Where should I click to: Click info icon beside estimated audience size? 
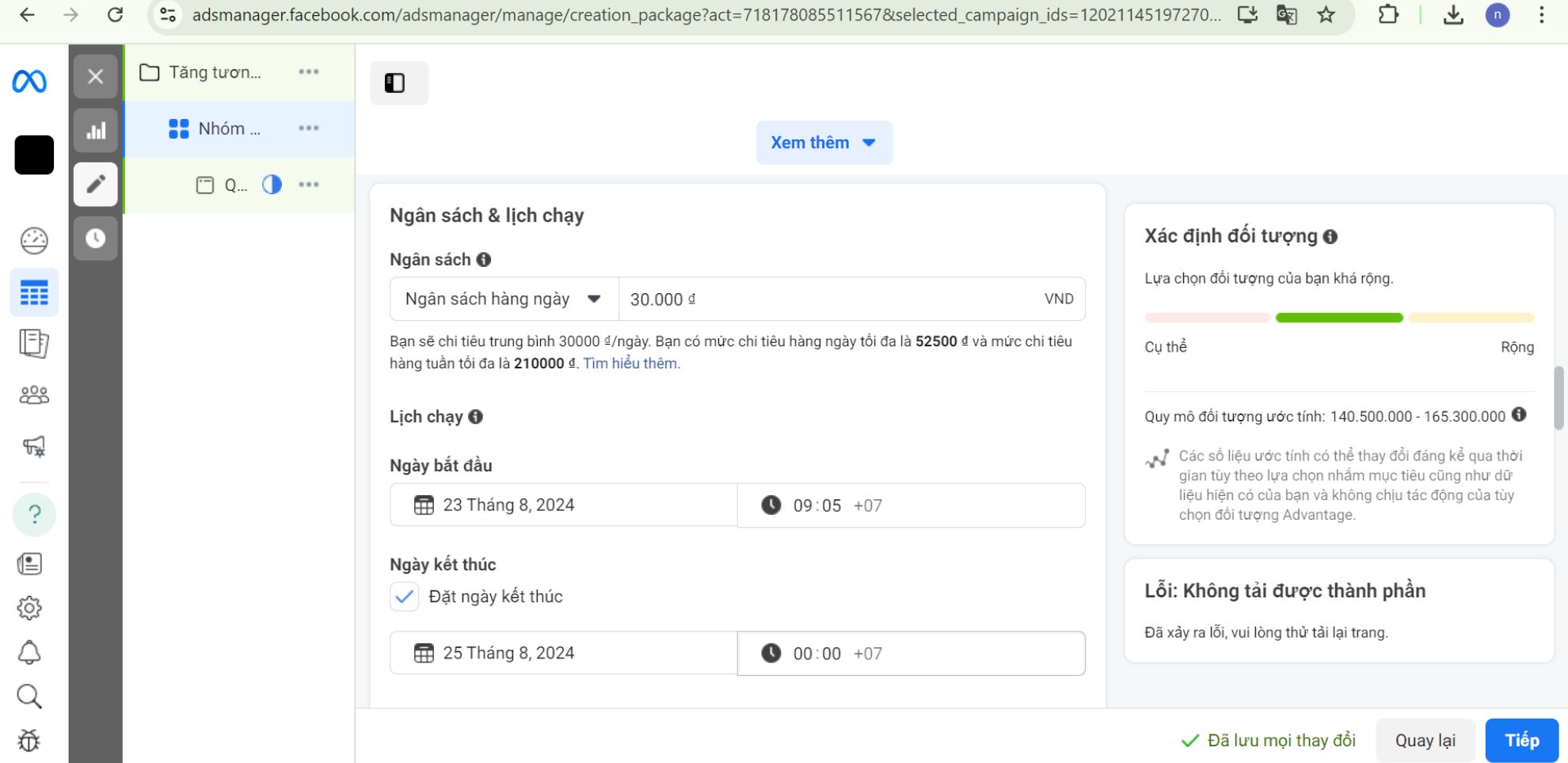1519,414
